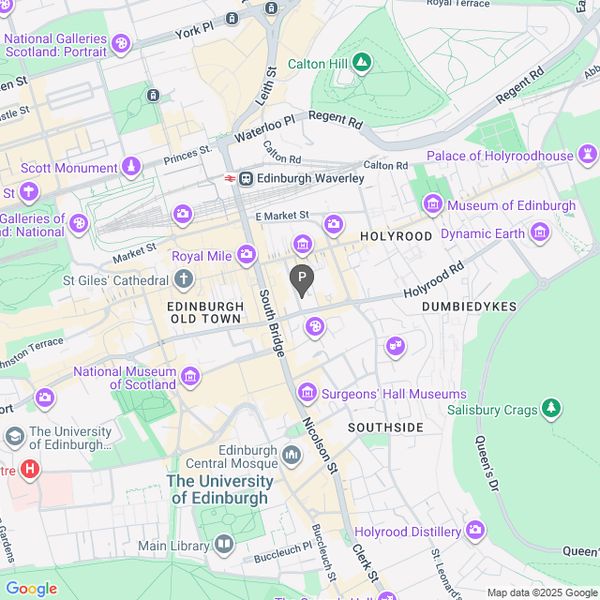600x600 pixels.
Task: Open National Museum of Scotland pin
Action: pyautogui.click(x=190, y=377)
